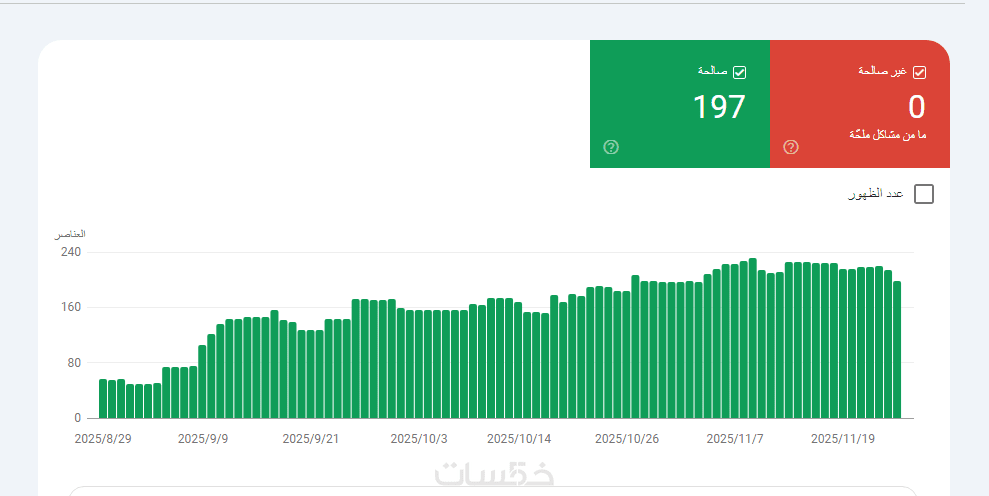The image size is (989, 496).
Task: Open help icon in the green صالحة card
Action: pos(611,147)
